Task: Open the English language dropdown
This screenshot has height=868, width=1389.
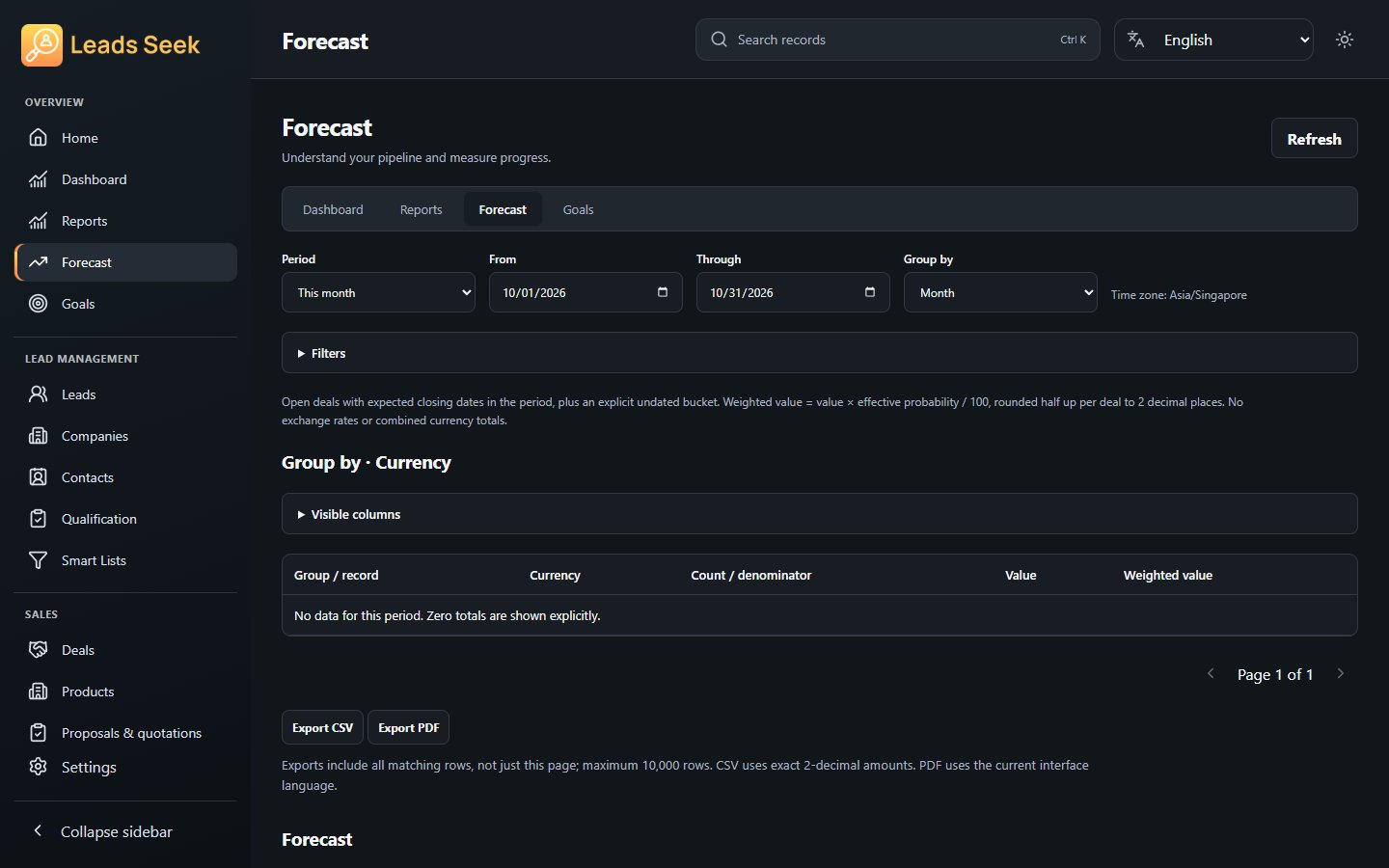Action: (x=1213, y=40)
